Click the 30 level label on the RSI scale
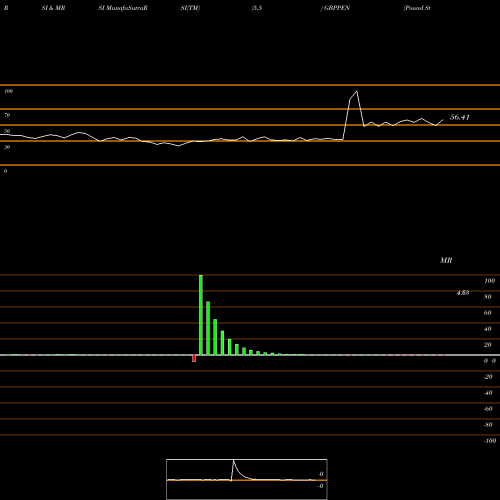500x500 pixels. tap(7, 147)
